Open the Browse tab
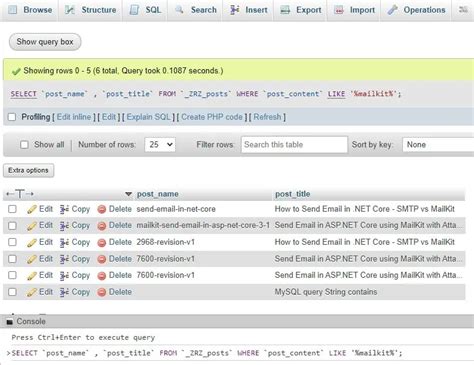The width and height of the screenshot is (474, 365). tap(30, 10)
